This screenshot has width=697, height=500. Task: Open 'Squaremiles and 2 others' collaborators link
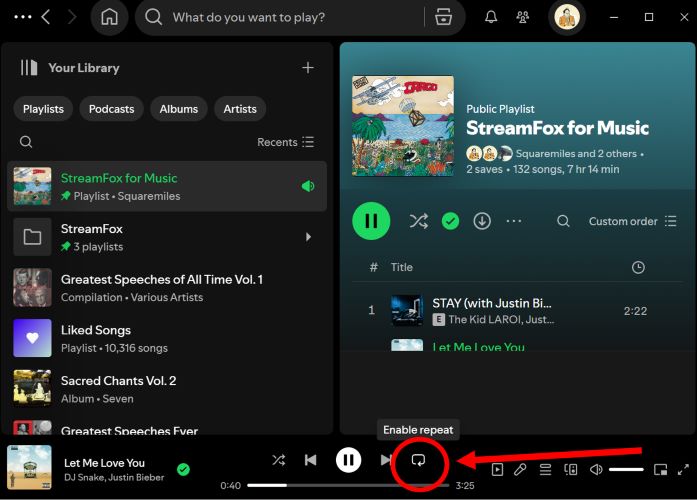tap(576, 154)
